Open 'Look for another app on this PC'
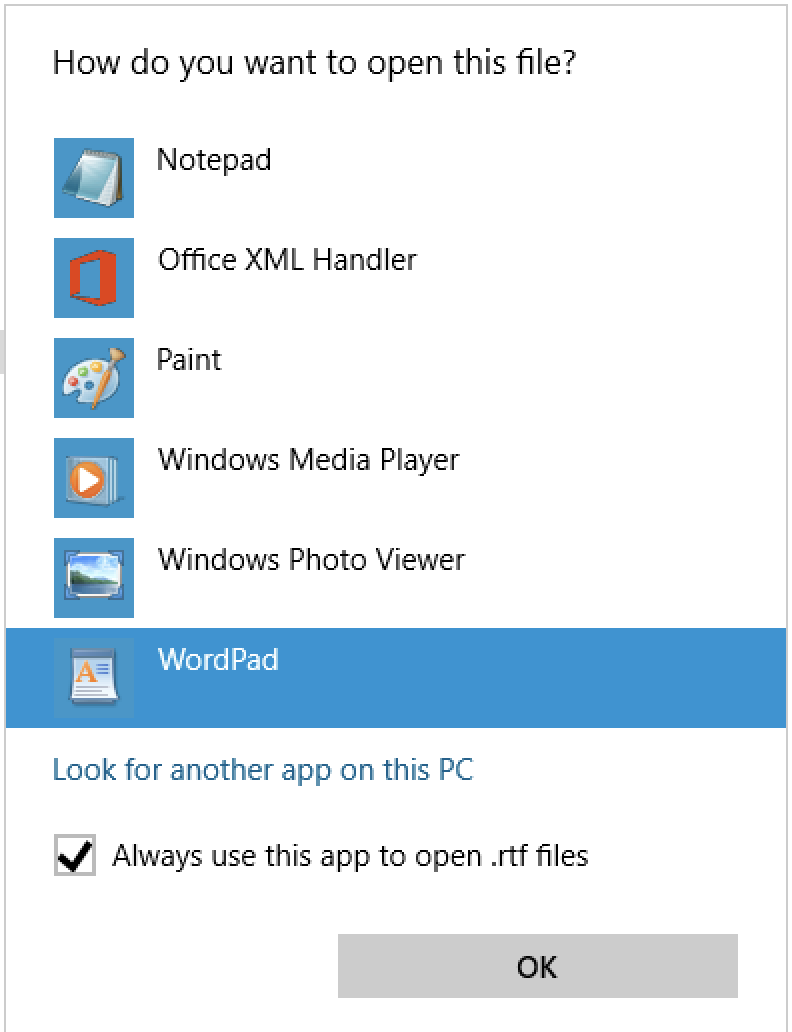 click(x=263, y=771)
